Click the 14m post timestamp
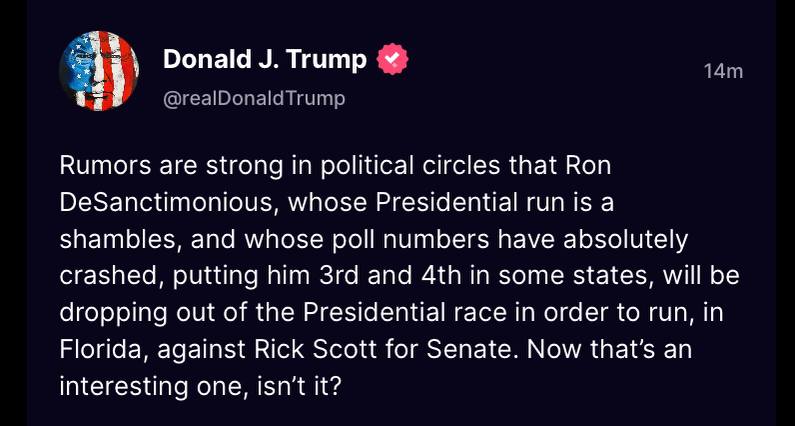795x426 pixels. [723, 71]
